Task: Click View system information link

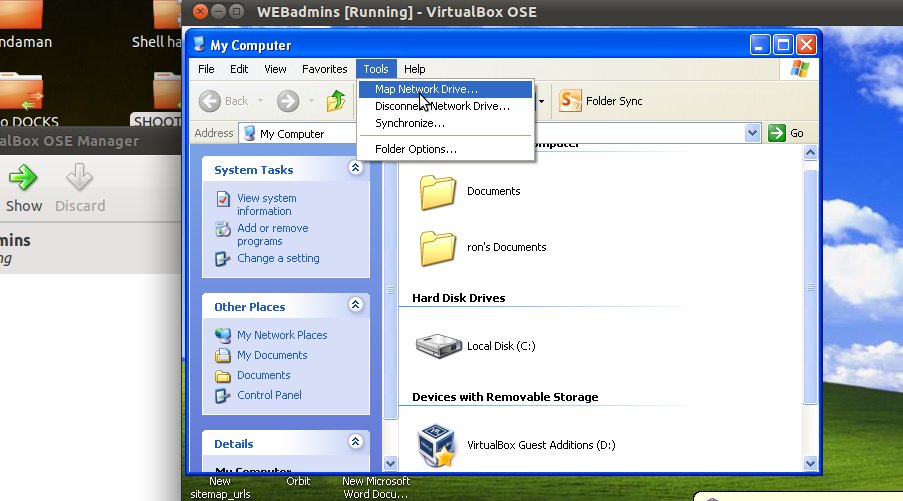Action: 267,204
